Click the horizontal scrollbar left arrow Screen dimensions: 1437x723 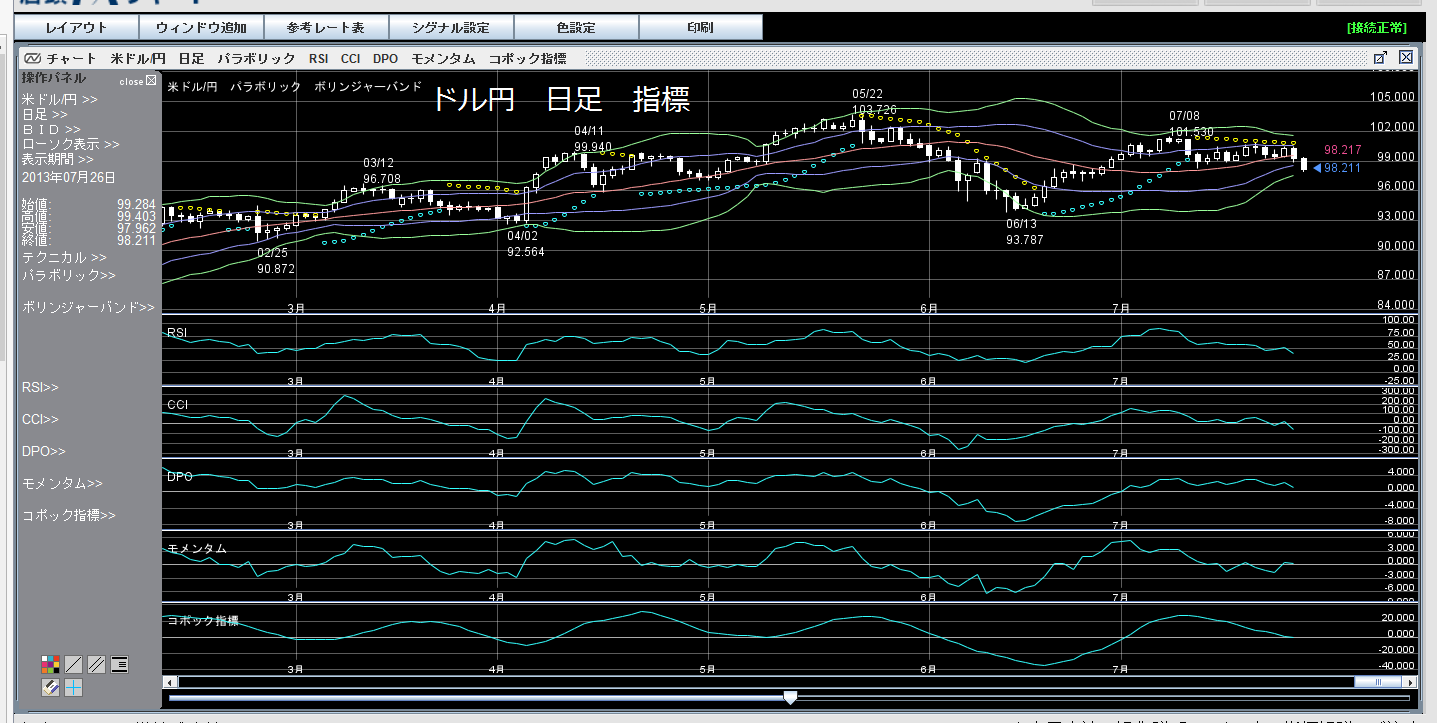pyautogui.click(x=168, y=682)
